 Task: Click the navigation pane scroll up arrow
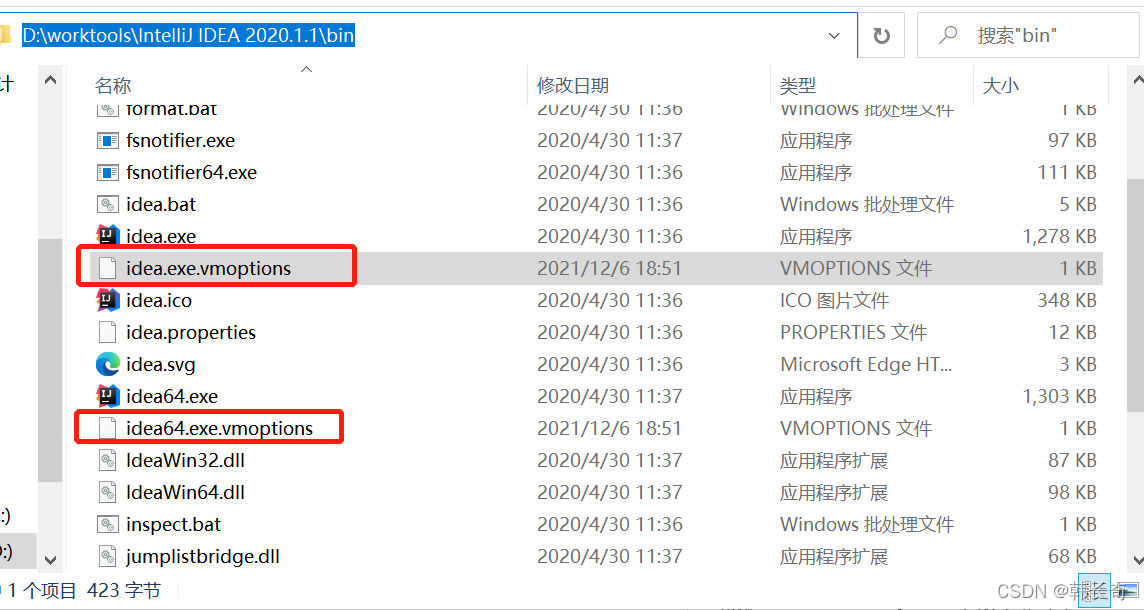pos(50,79)
